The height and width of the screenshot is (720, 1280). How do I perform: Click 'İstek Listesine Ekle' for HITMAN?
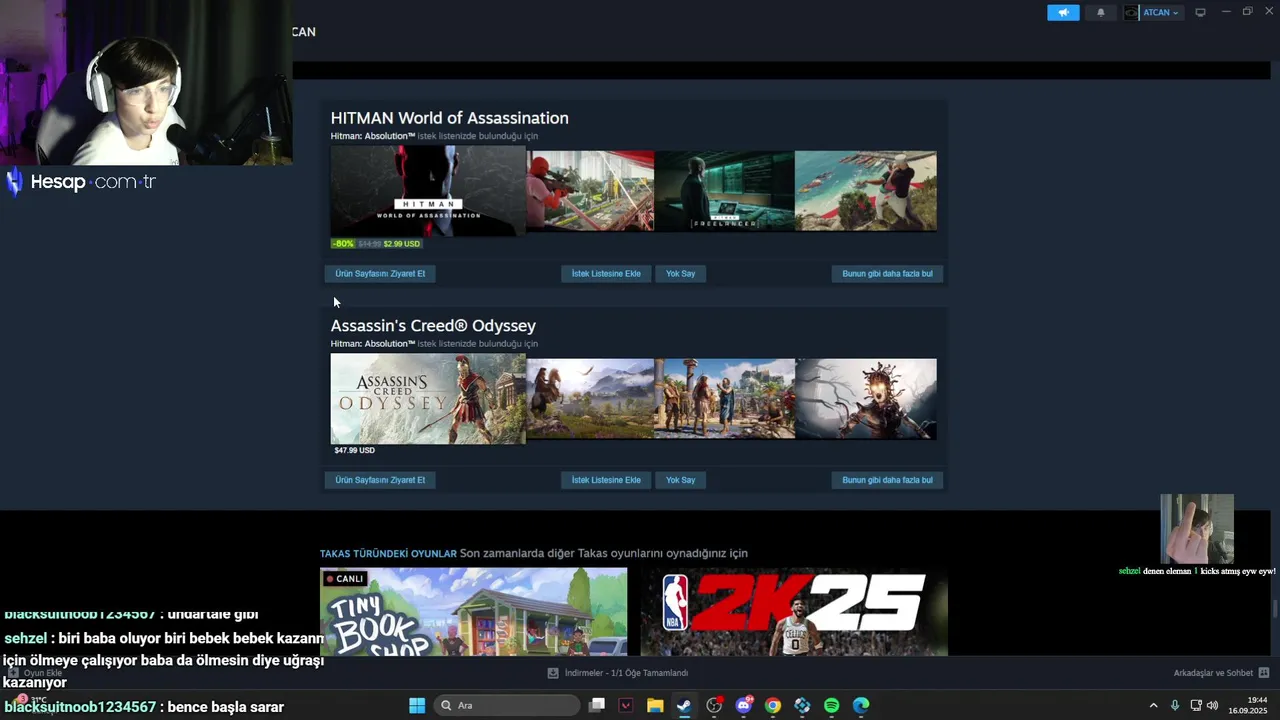[606, 273]
